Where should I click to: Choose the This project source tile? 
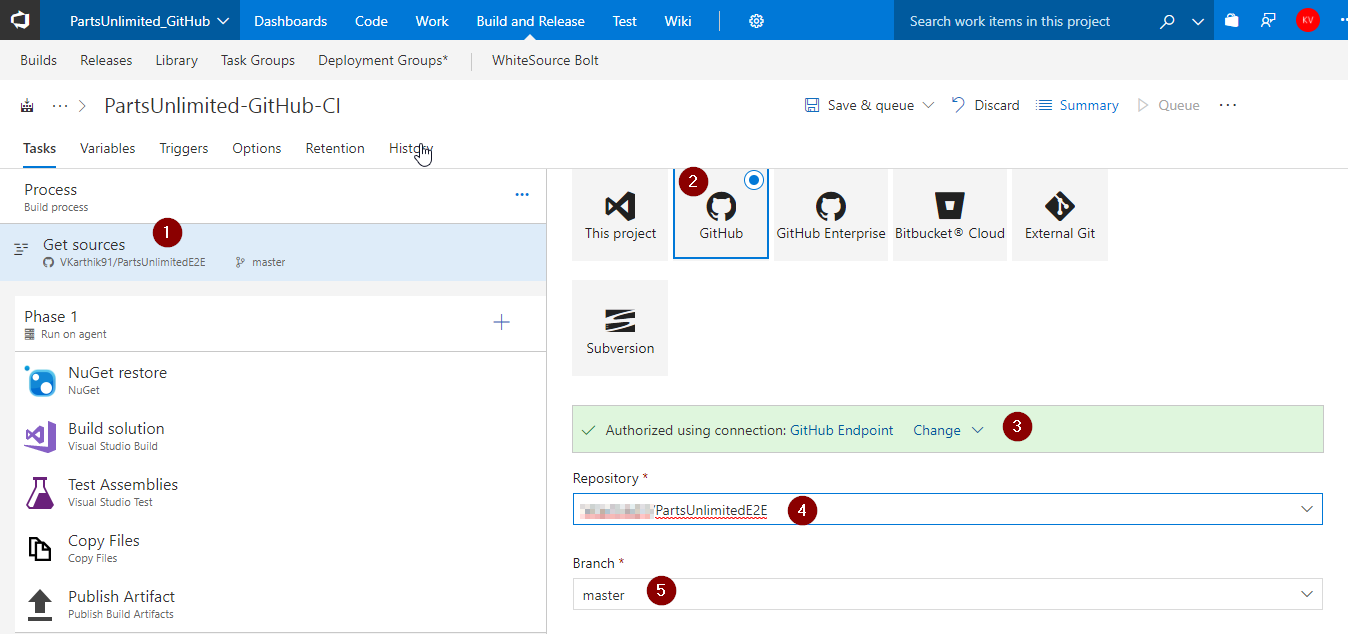620,215
